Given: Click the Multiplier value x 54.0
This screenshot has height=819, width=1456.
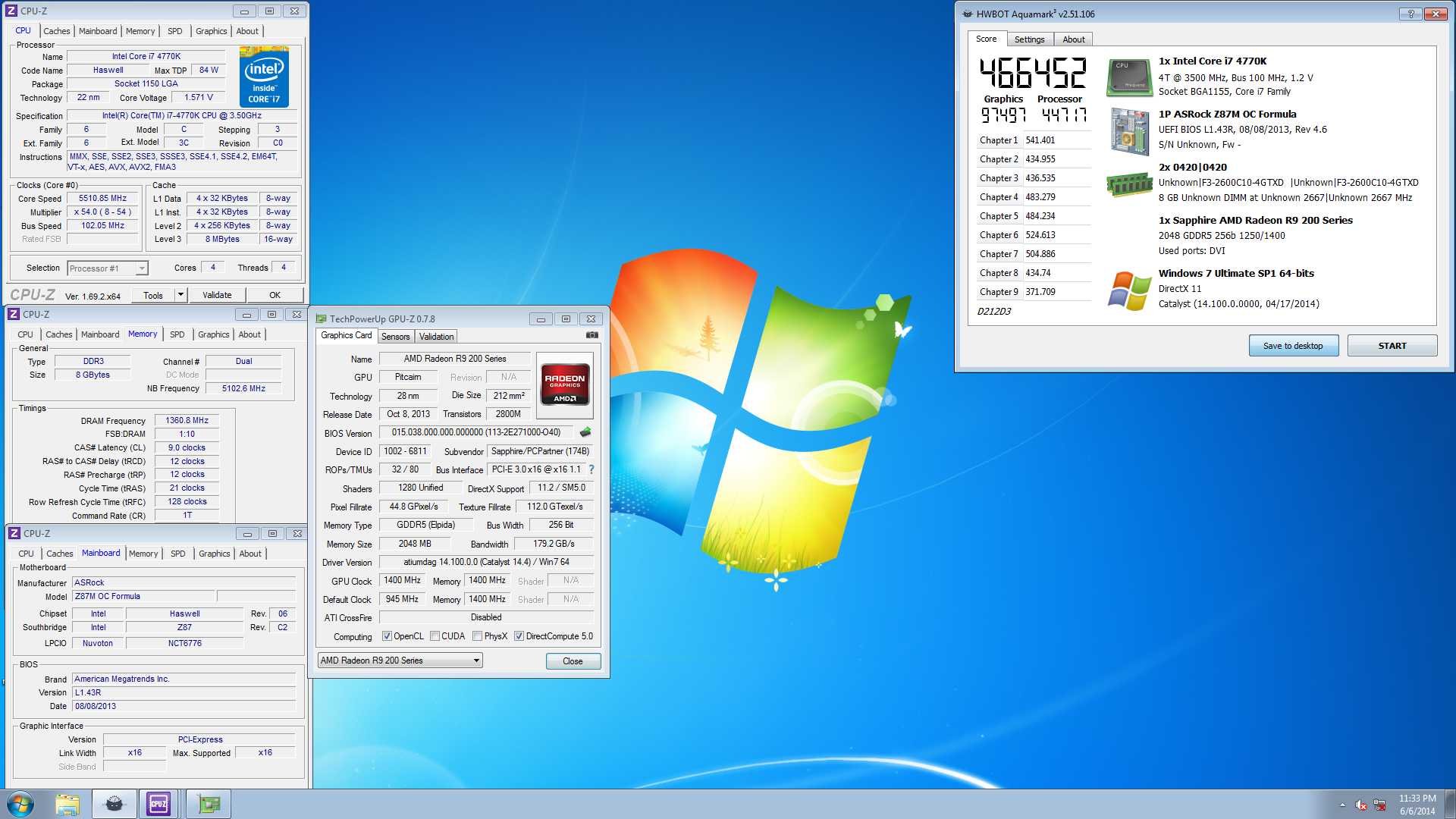Looking at the screenshot, I should tap(103, 212).
